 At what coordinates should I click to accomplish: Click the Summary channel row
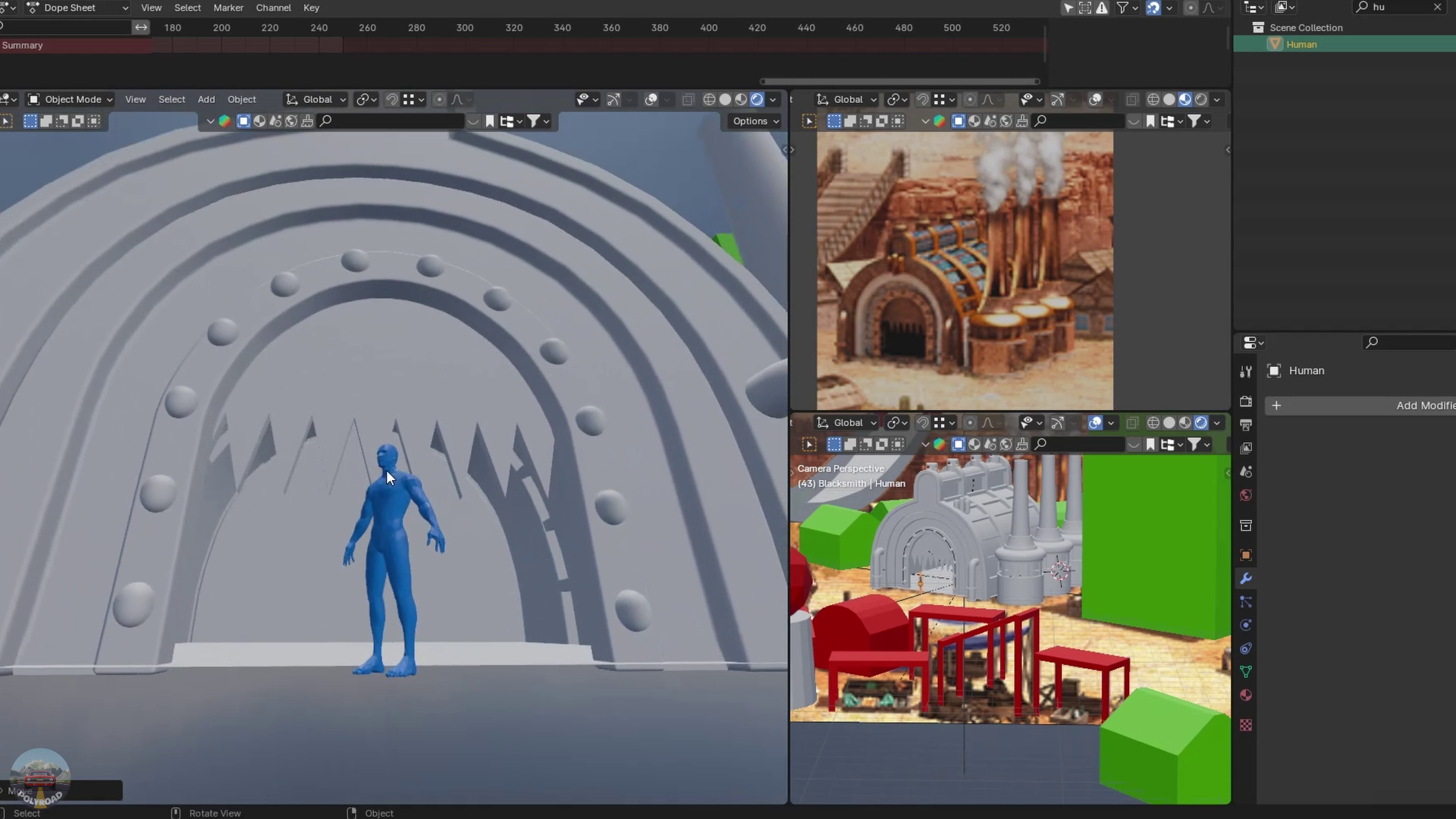(x=76, y=45)
